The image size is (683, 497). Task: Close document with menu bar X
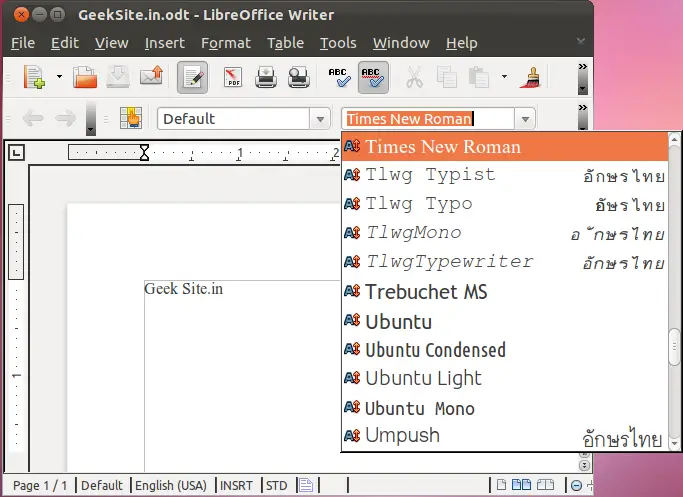pyautogui.click(x=581, y=41)
